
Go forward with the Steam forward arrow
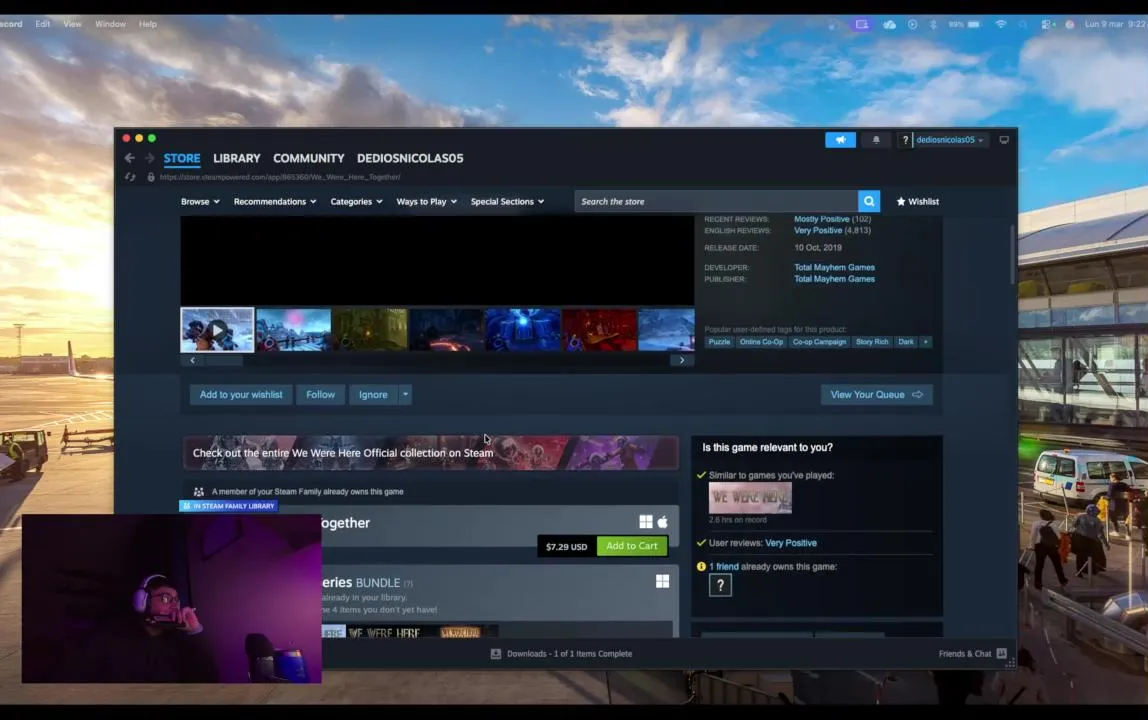149,158
